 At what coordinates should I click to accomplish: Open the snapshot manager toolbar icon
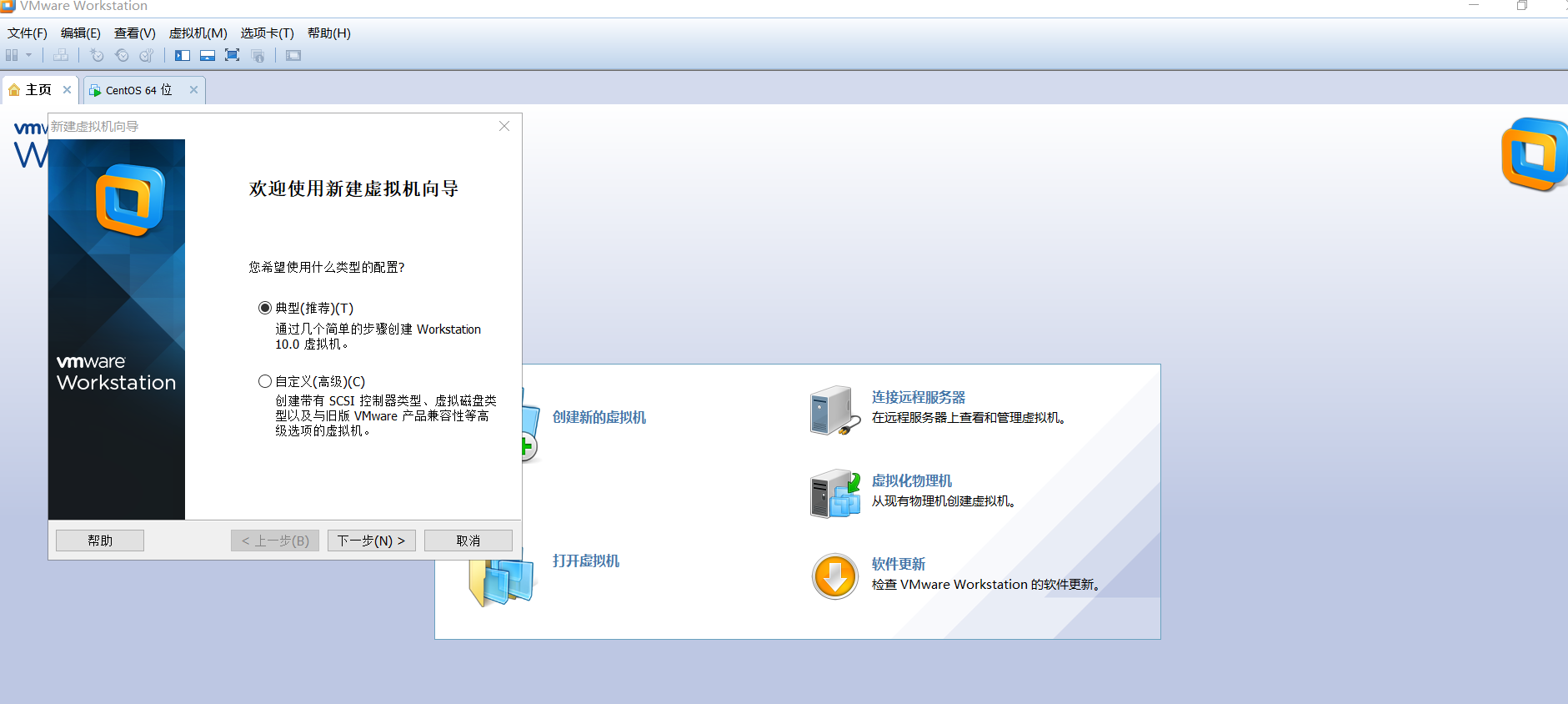(x=147, y=55)
